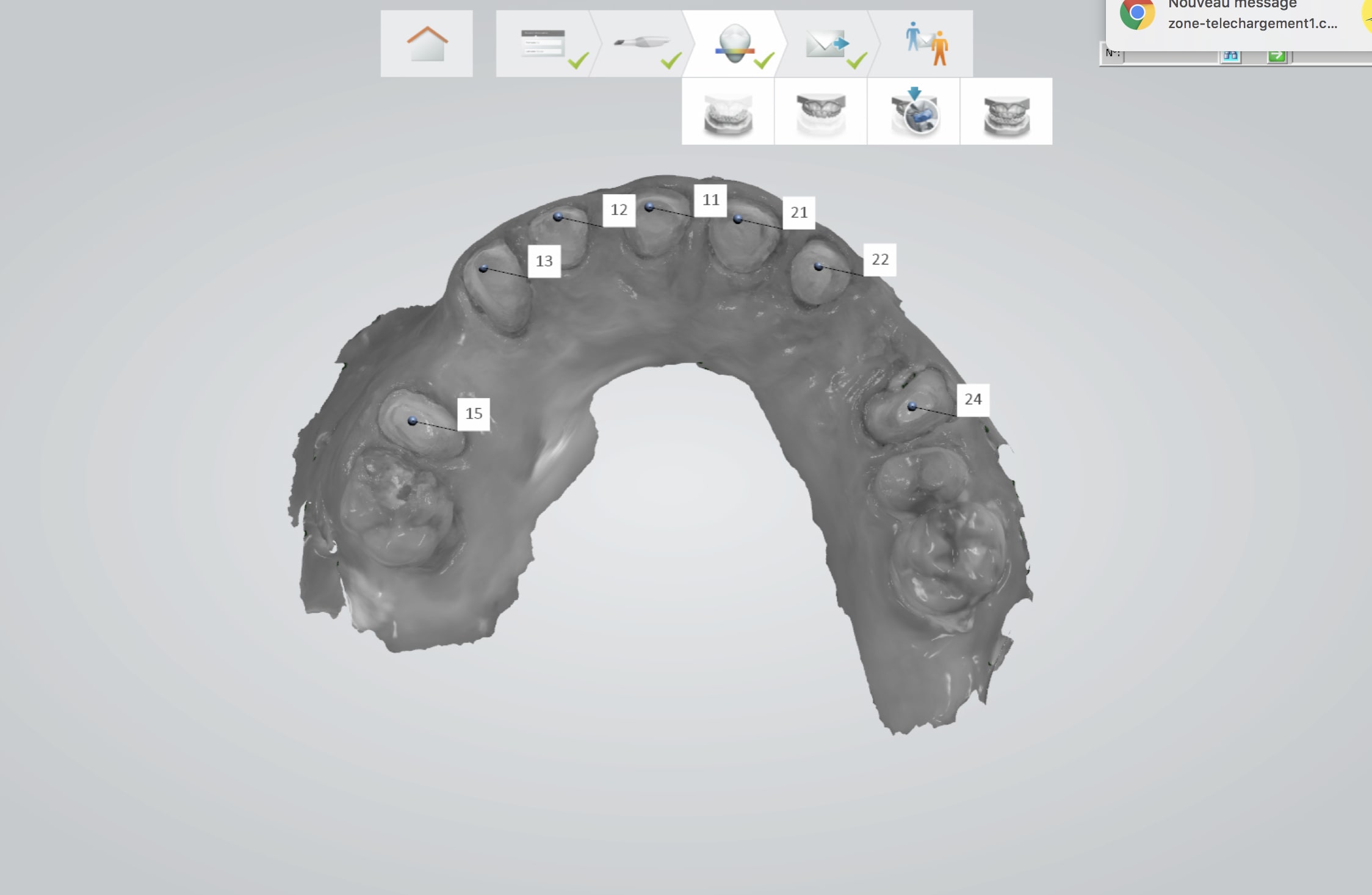Show both jaws in occlusion view
Image resolution: width=1372 pixels, height=895 pixels.
(1006, 112)
